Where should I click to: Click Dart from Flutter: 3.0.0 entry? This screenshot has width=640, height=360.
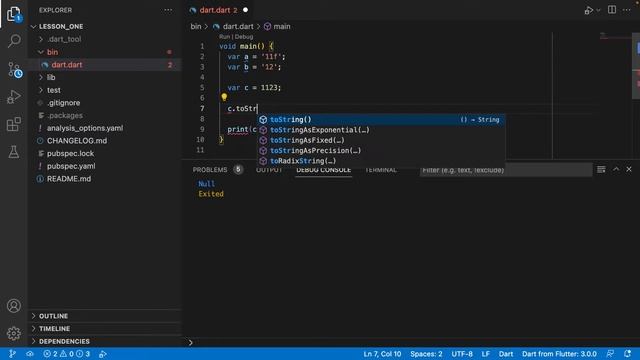(559, 354)
